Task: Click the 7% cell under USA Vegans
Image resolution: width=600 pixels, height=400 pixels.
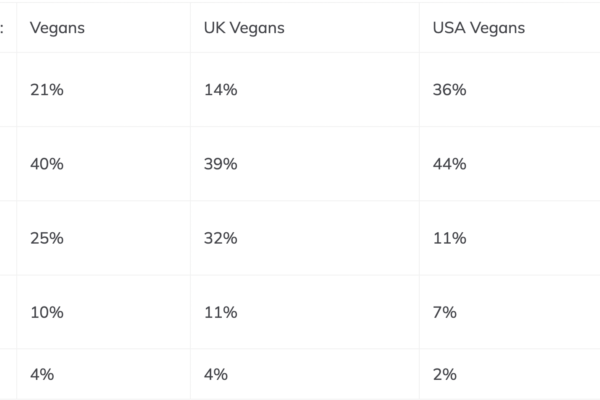Action: click(444, 312)
